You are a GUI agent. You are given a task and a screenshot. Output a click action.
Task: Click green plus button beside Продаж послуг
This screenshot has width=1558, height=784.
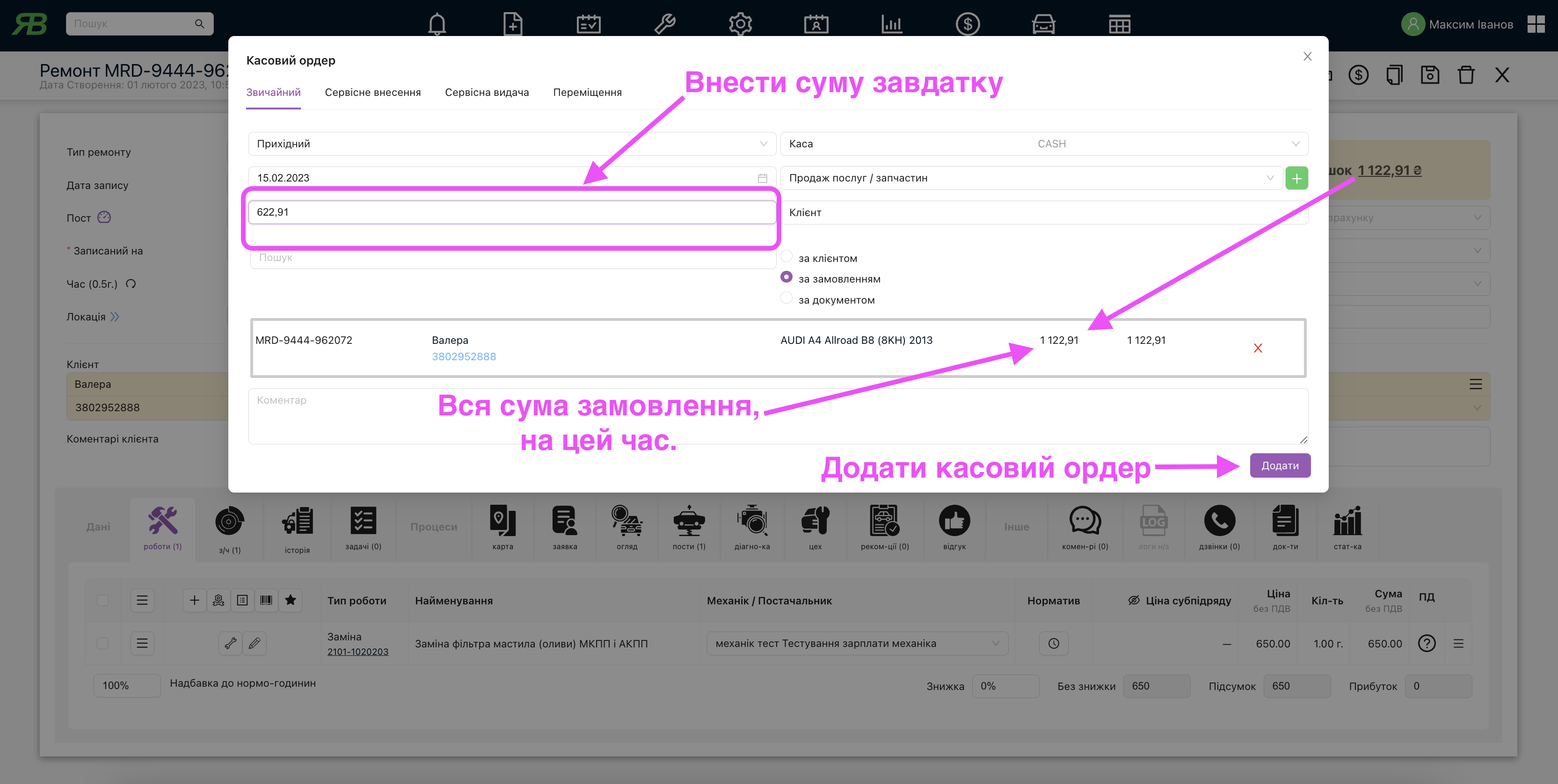click(x=1296, y=178)
